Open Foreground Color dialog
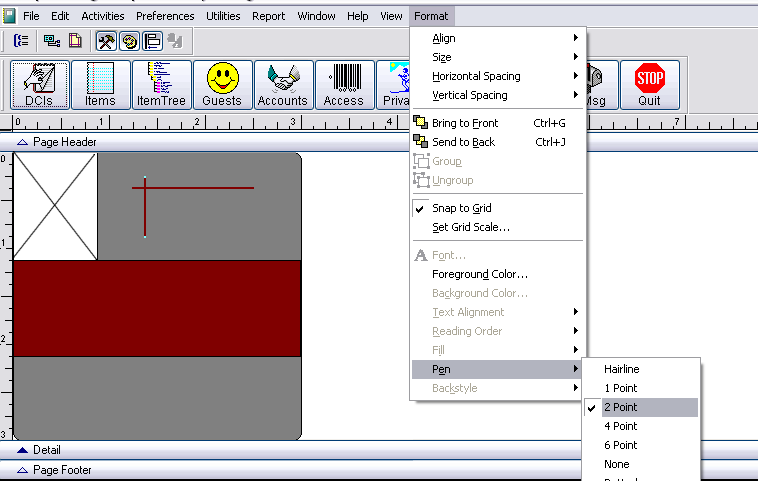Viewport: 758px width, 481px height. (x=497, y=274)
